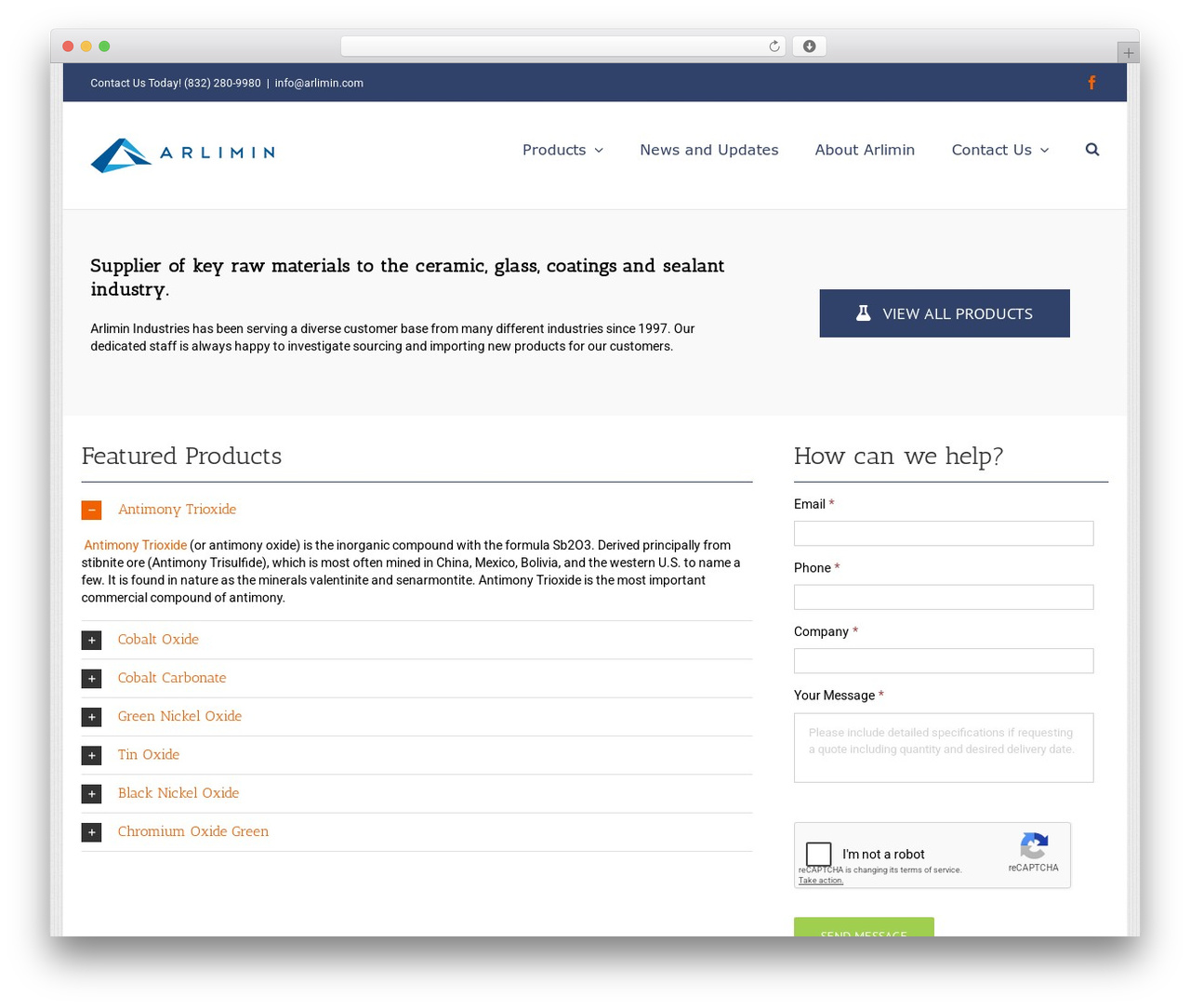Select the Antimony Trioxide accordion title
The width and height of the screenshot is (1190, 1008).
[177, 510]
